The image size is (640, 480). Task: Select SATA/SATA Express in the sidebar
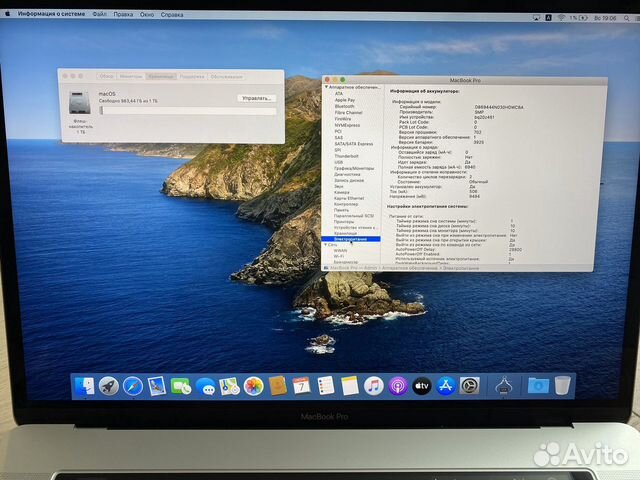tap(354, 144)
